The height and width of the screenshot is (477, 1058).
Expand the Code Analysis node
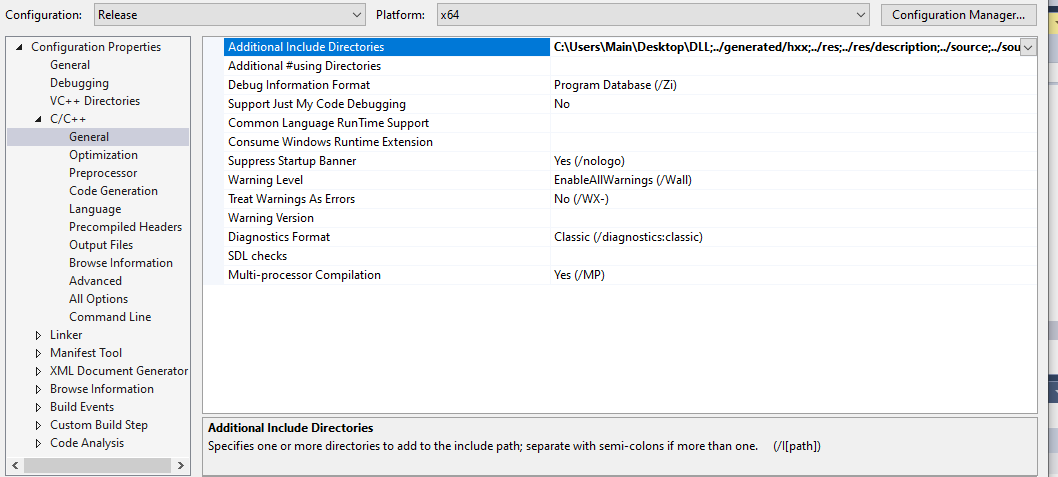[38, 443]
